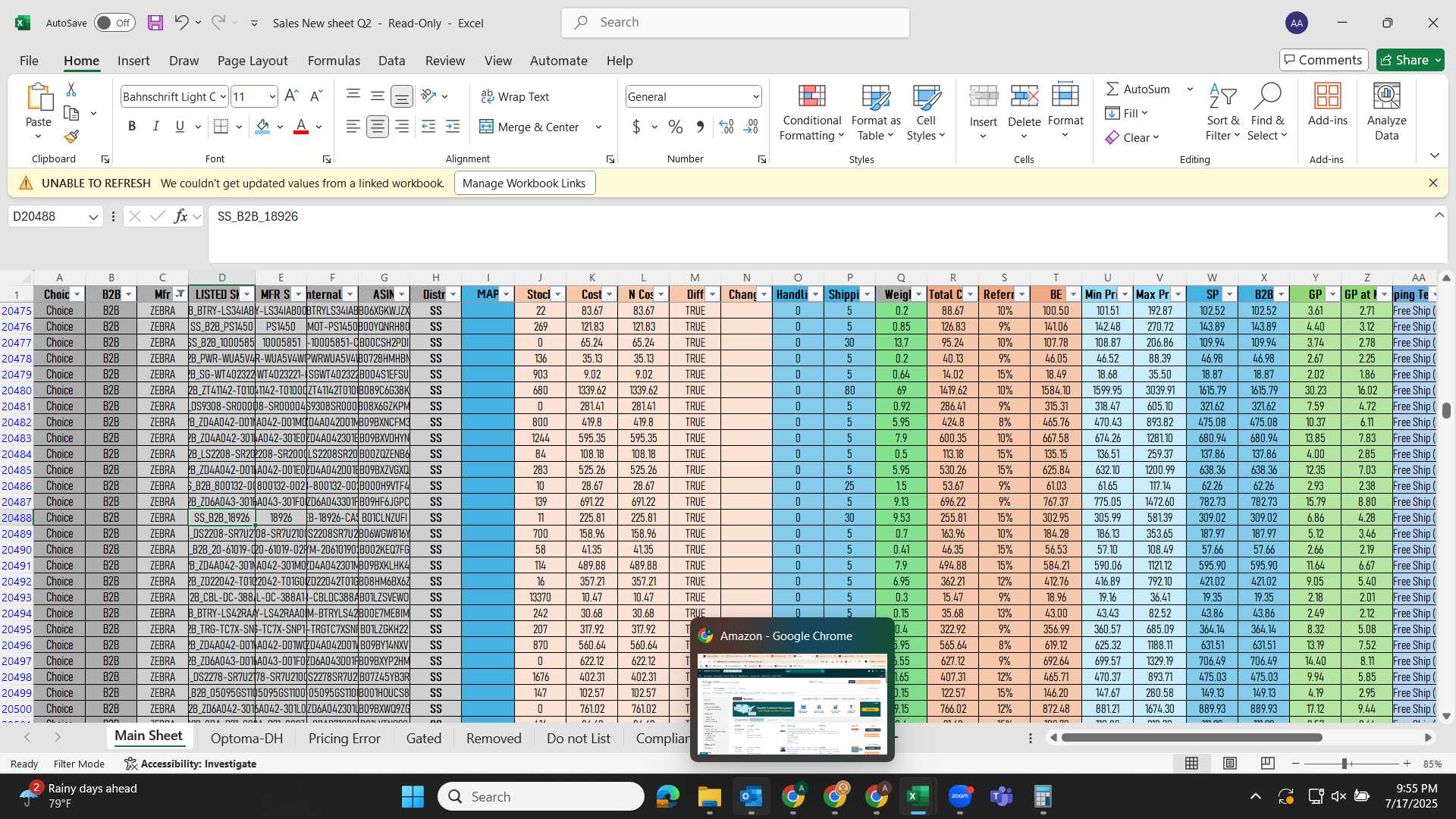Open Zoom from the Windows taskbar
The image size is (1456, 819).
pyautogui.click(x=960, y=796)
